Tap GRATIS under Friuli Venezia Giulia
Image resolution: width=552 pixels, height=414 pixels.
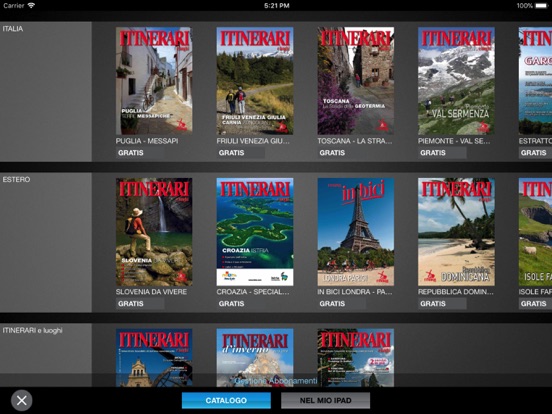241,153
